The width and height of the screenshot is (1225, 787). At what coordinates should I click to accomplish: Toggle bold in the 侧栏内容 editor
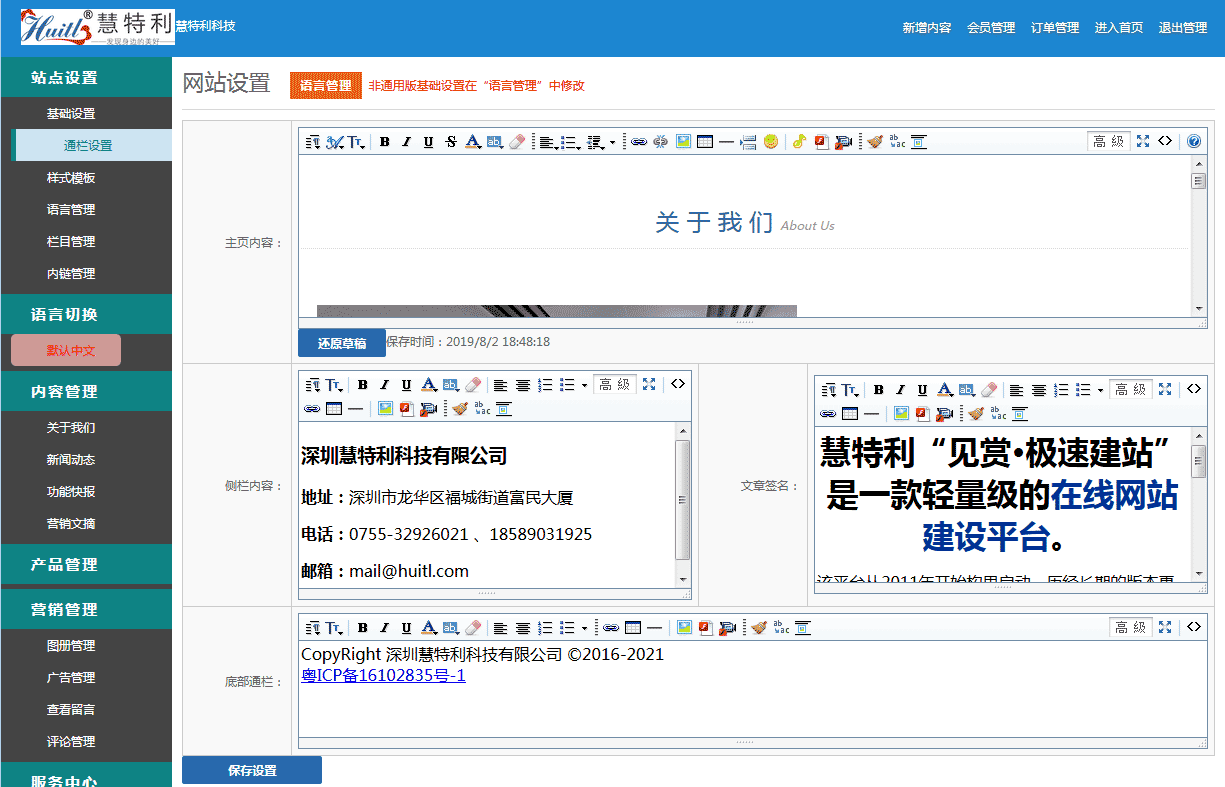[363, 385]
